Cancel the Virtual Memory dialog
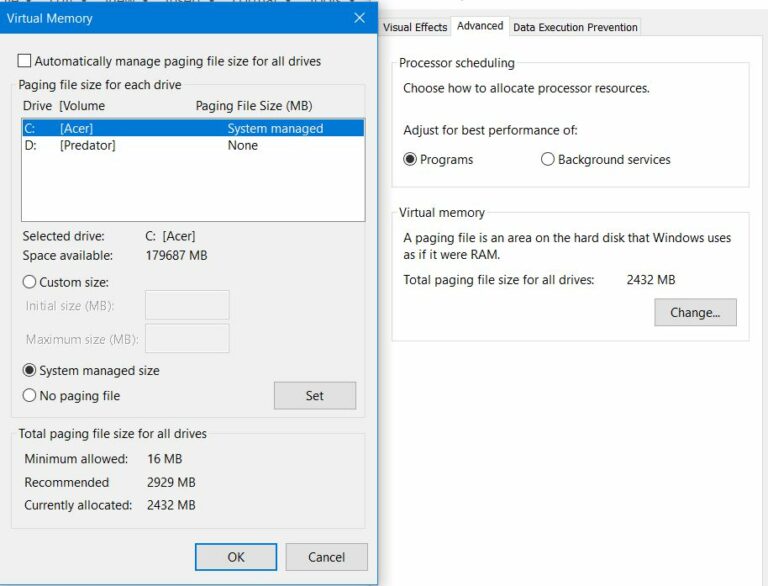 click(x=326, y=557)
